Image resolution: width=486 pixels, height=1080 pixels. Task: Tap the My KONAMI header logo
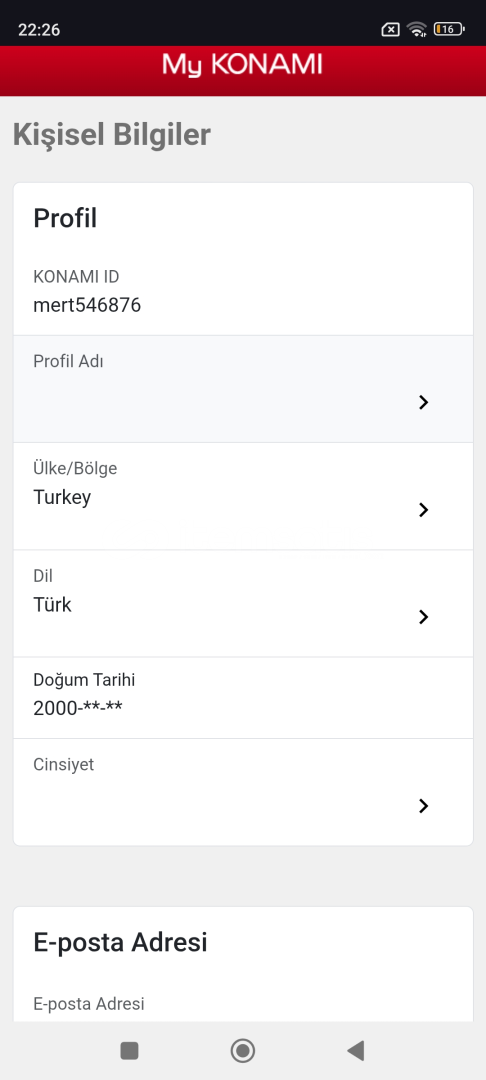point(242,65)
